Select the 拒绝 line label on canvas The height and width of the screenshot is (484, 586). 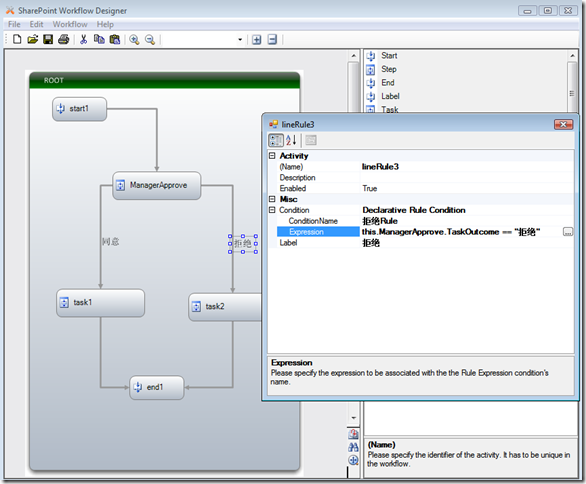(243, 244)
